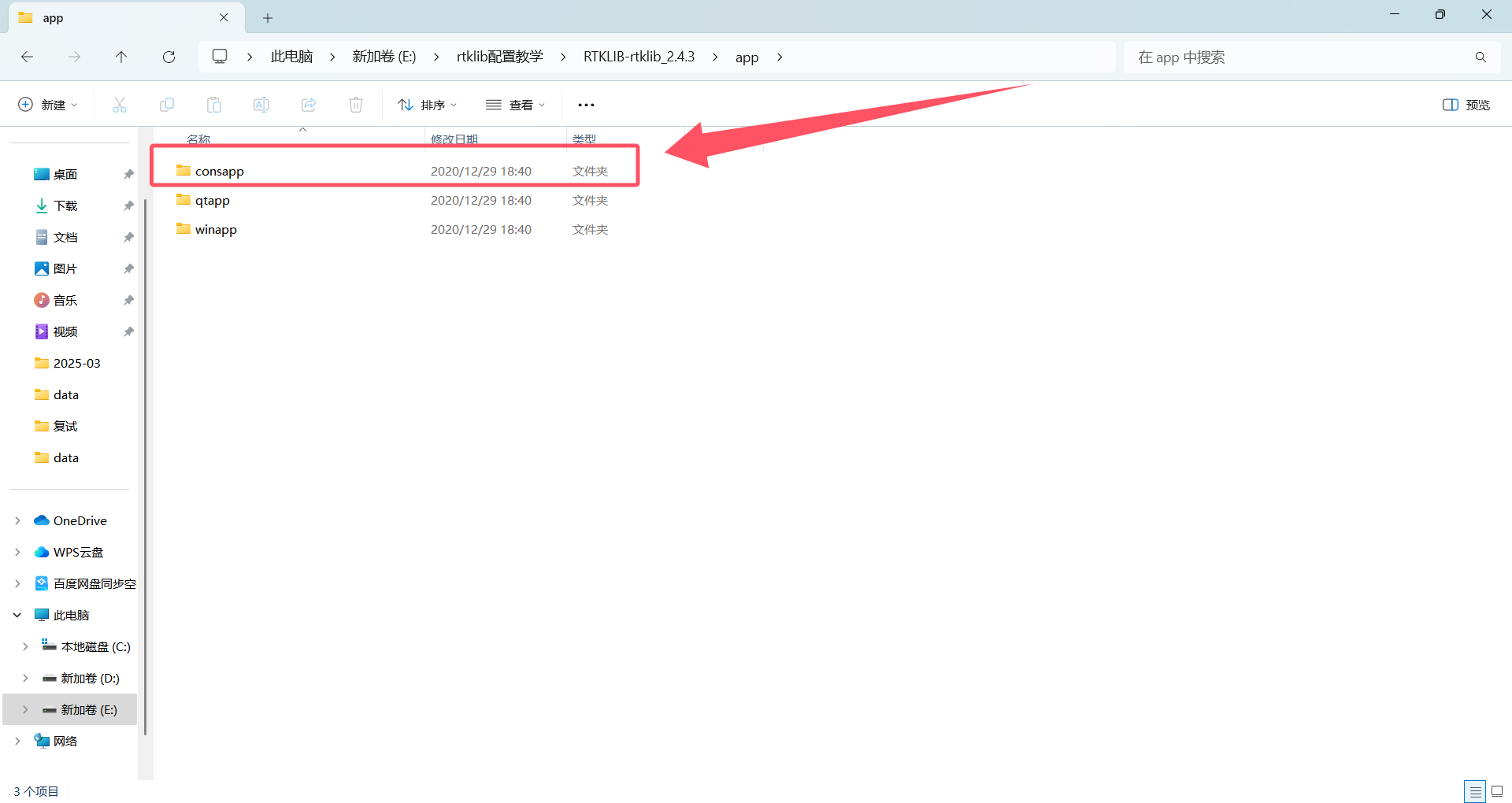Switch to details view in status bar
Viewport: 1512px width, 803px height.
[1476, 791]
